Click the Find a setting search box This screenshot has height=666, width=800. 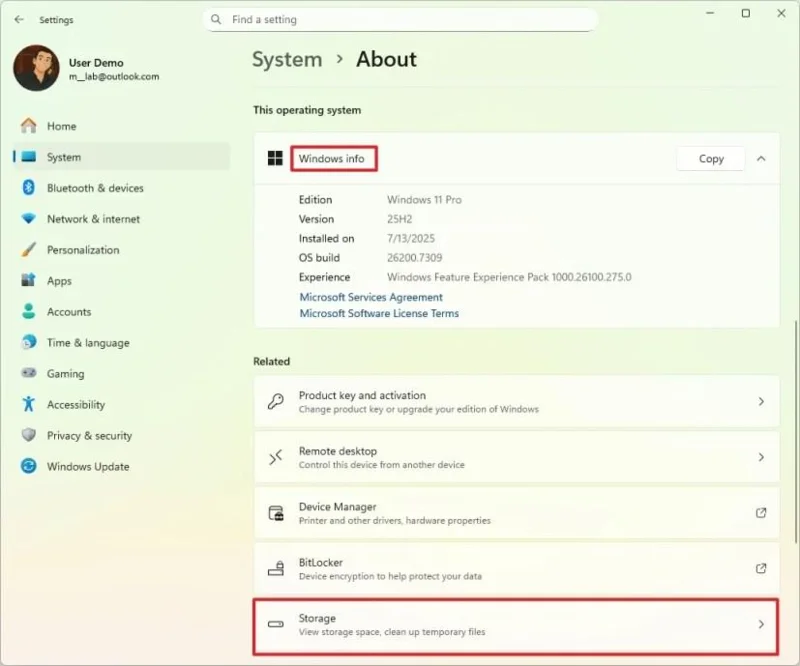click(401, 19)
